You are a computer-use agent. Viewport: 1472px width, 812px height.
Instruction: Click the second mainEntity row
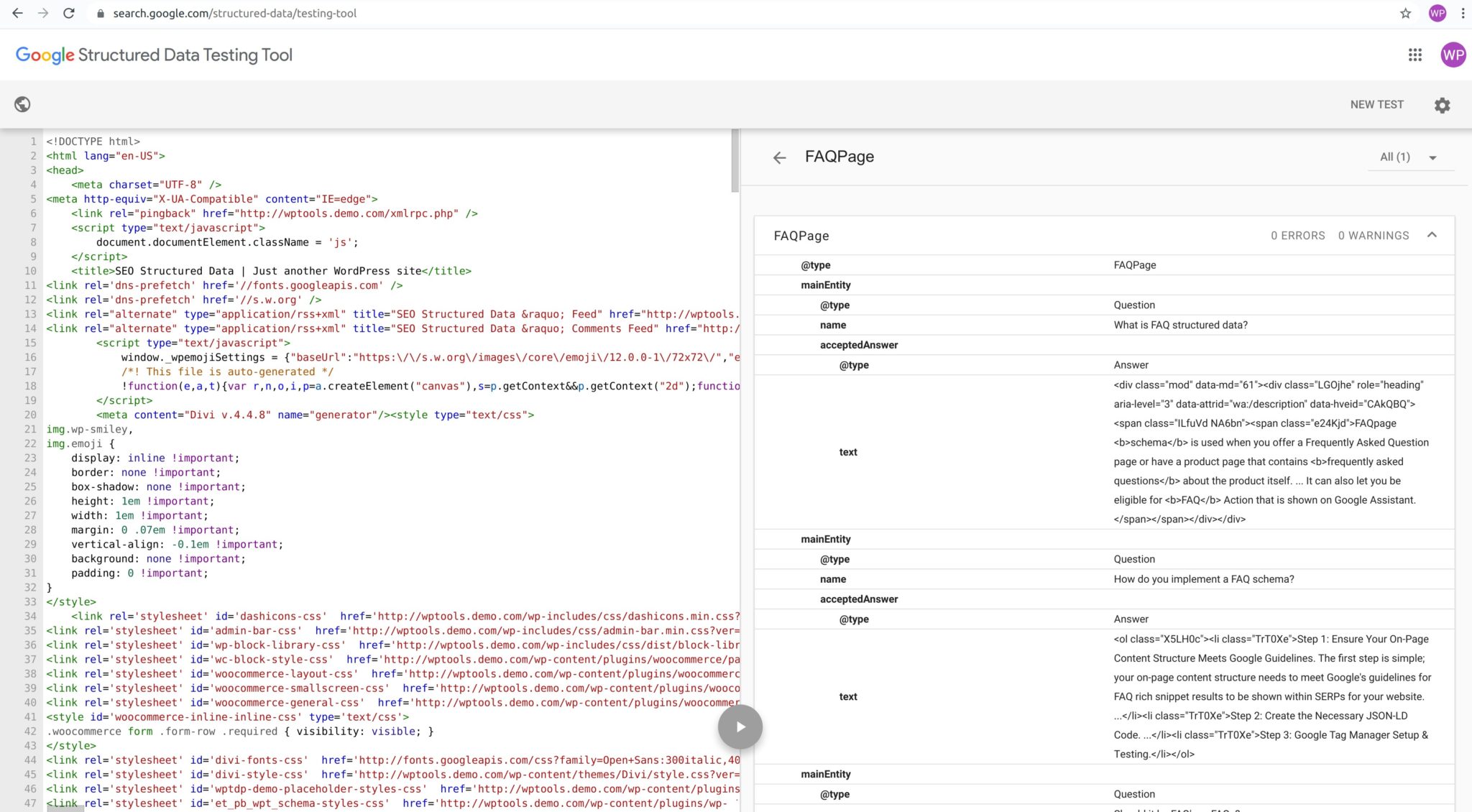[1104, 539]
